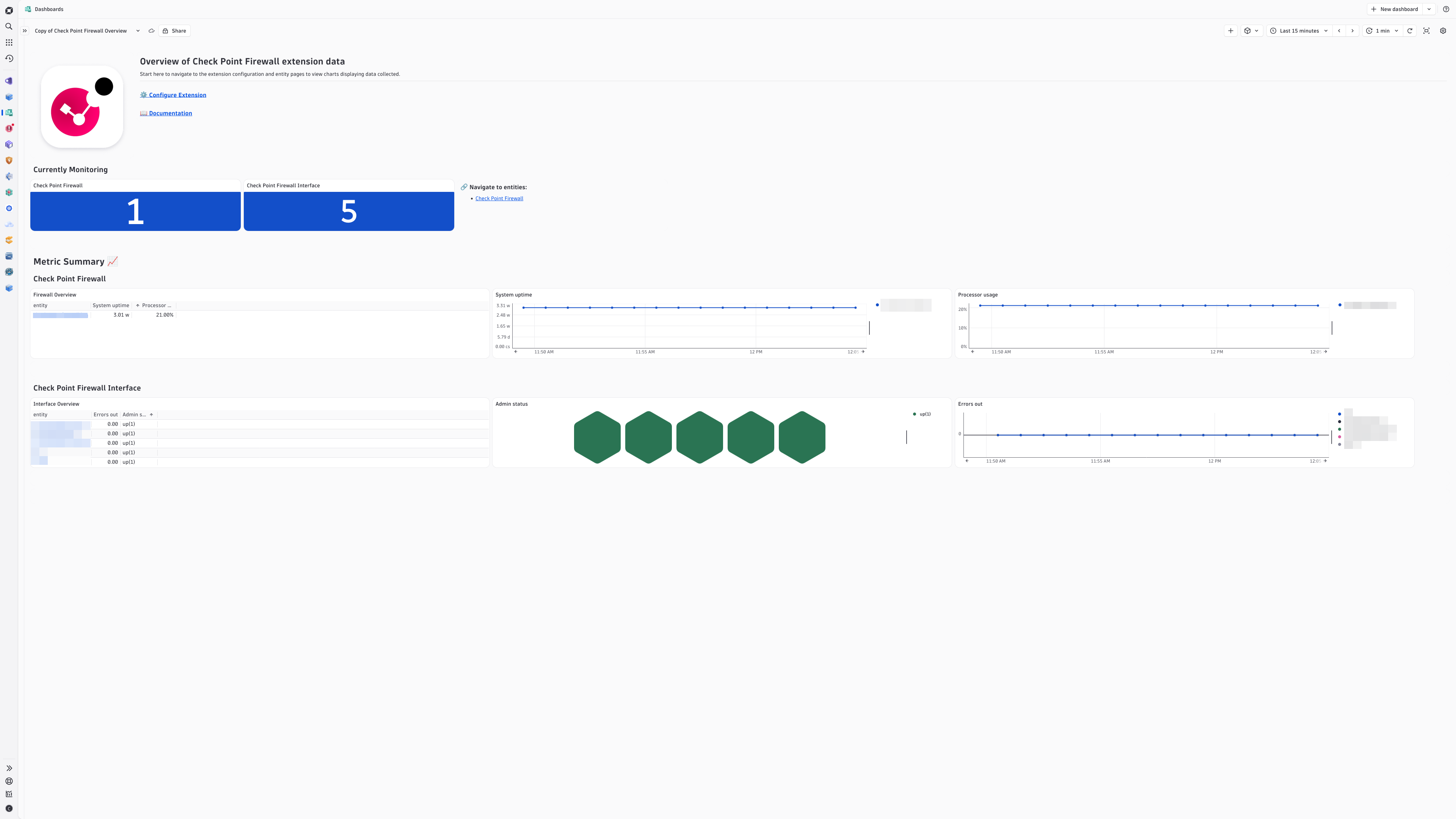Add a tile with the plus button

click(1230, 31)
